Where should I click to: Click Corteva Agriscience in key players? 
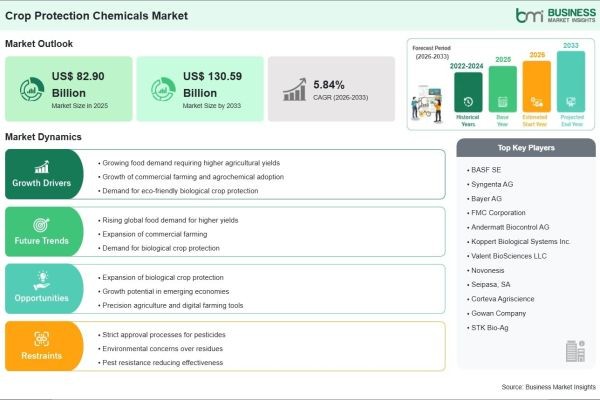[501, 299]
